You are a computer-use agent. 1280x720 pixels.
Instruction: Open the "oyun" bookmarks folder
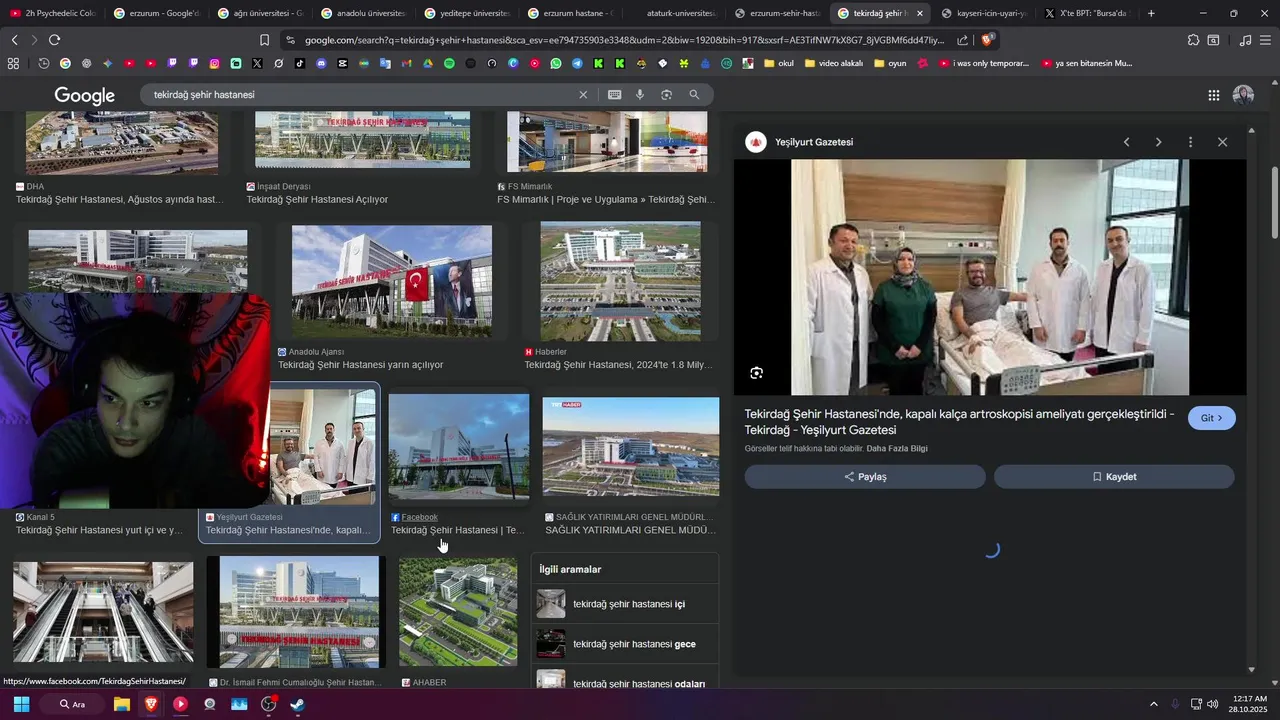click(890, 63)
